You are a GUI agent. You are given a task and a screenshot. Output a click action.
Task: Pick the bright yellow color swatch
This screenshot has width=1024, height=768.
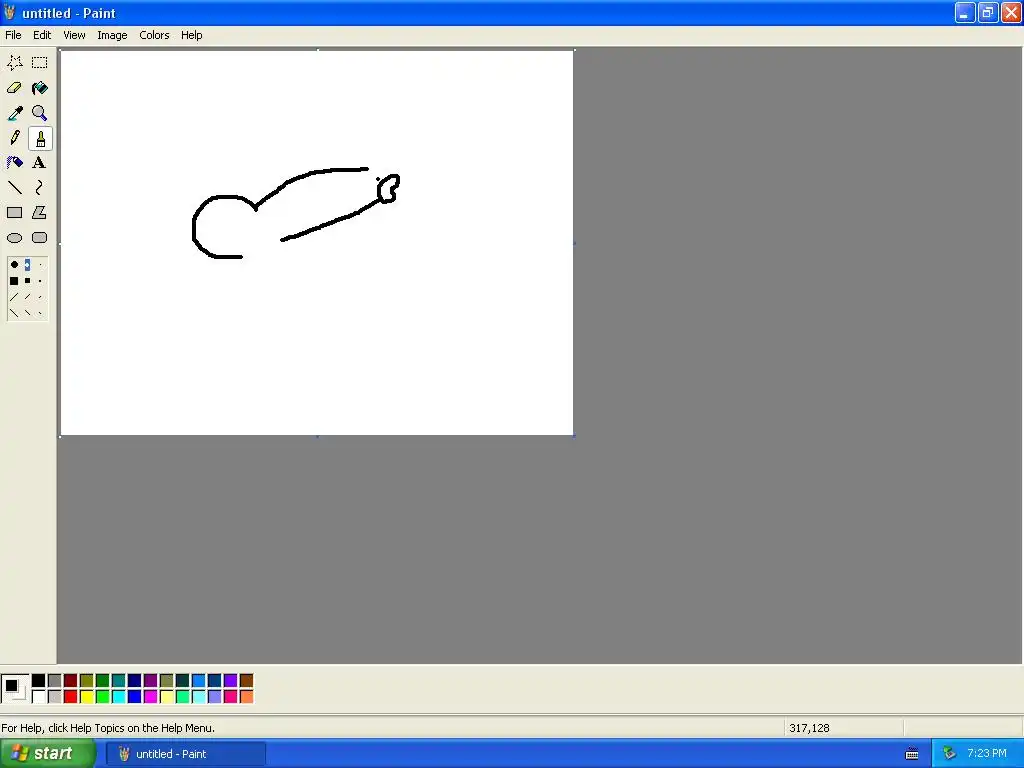point(87,697)
